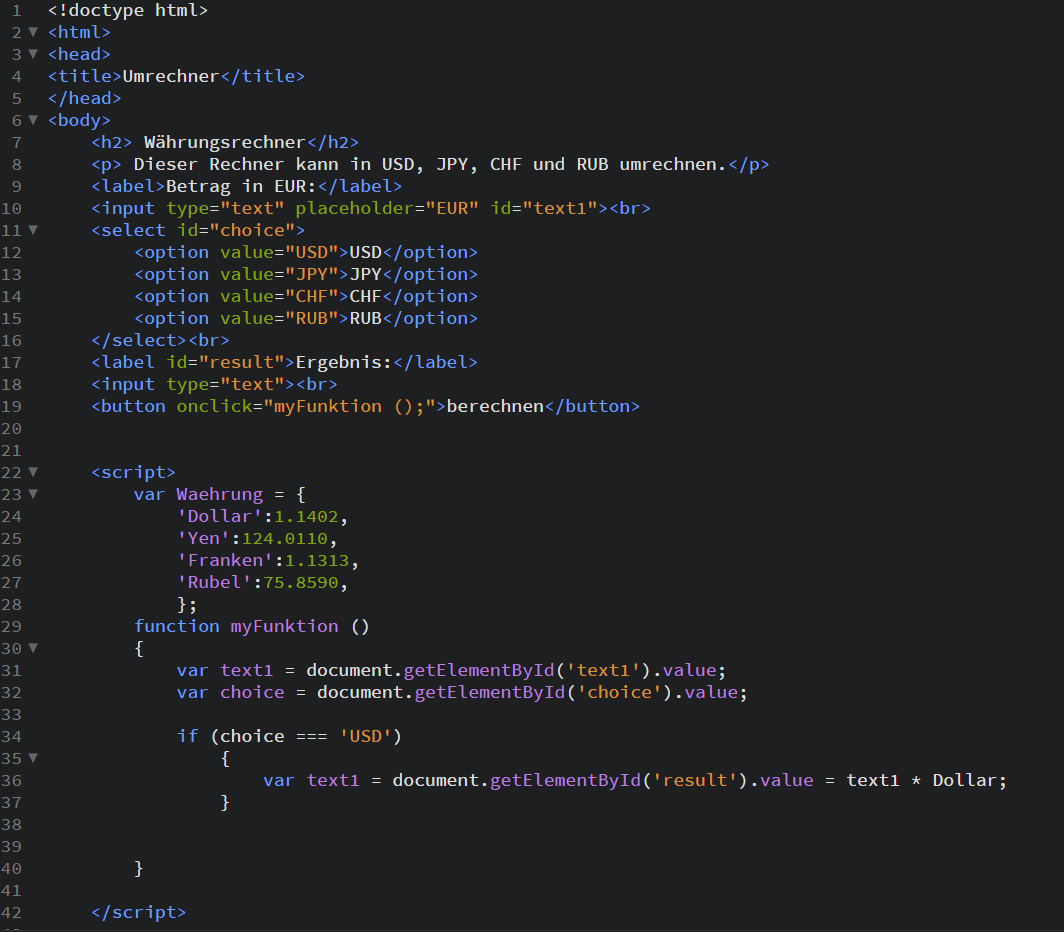Click the if keyword on line 34

187,737
